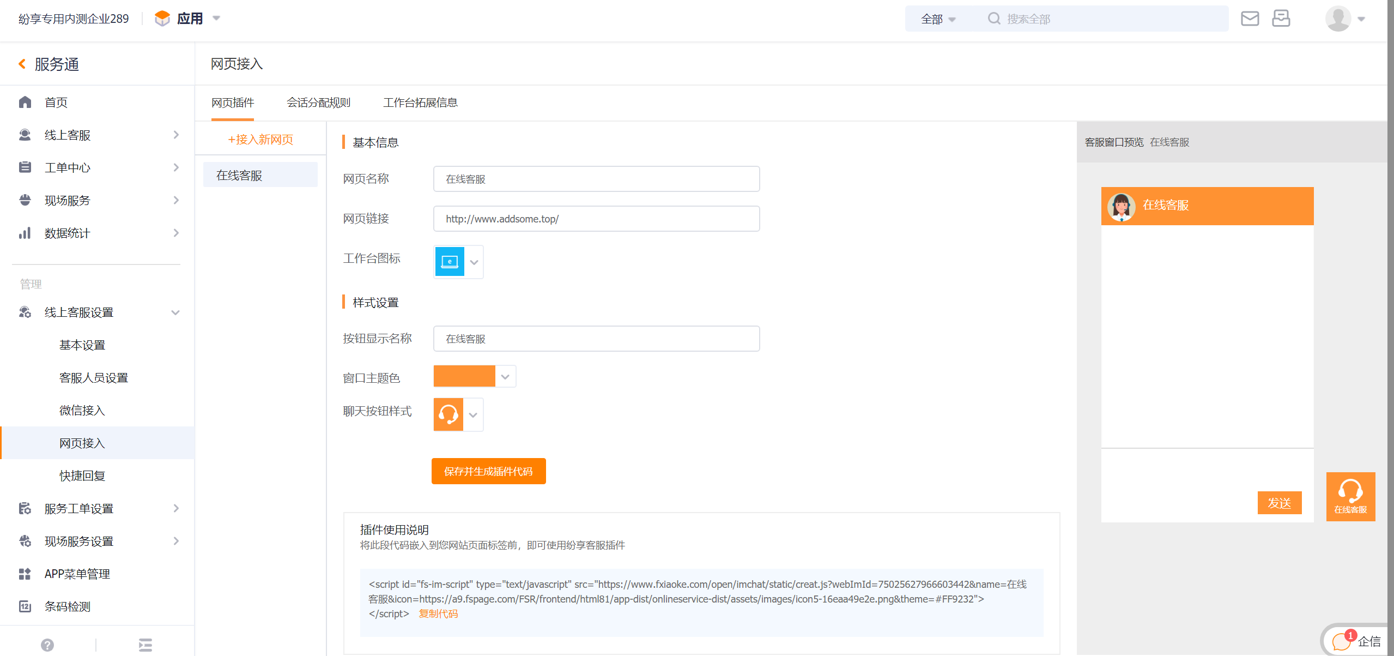
Task: Go back using 服务通 arrow
Action: click(22, 64)
